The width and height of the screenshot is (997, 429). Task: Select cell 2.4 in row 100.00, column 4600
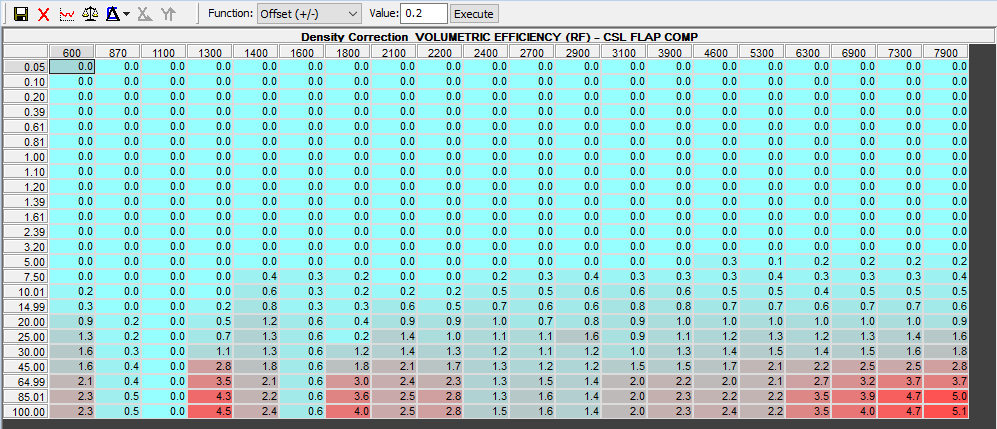pos(716,412)
